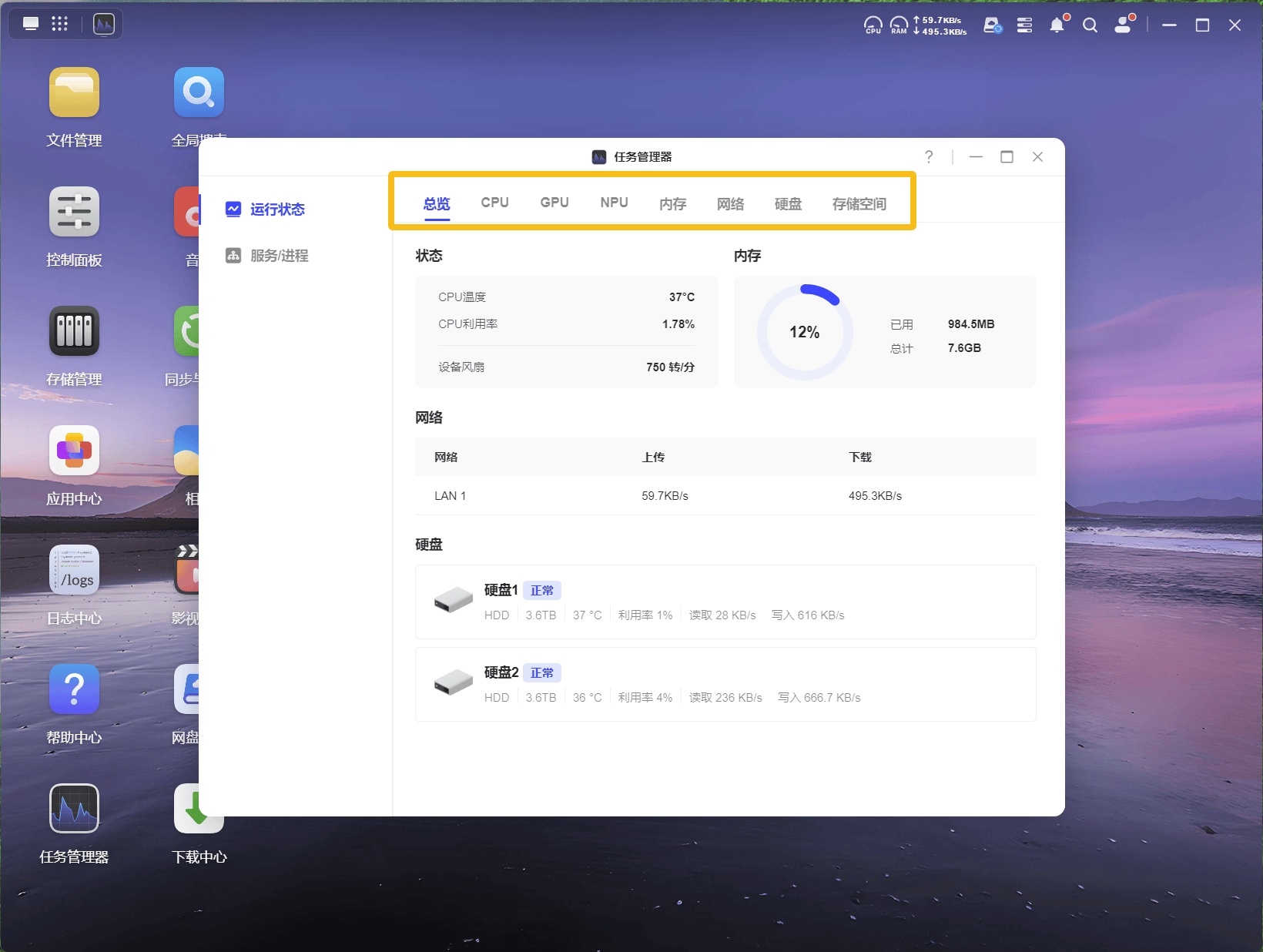Select the 设备风扇 750 转/分 value
Viewport: 1263px width, 952px height.
[x=671, y=367]
